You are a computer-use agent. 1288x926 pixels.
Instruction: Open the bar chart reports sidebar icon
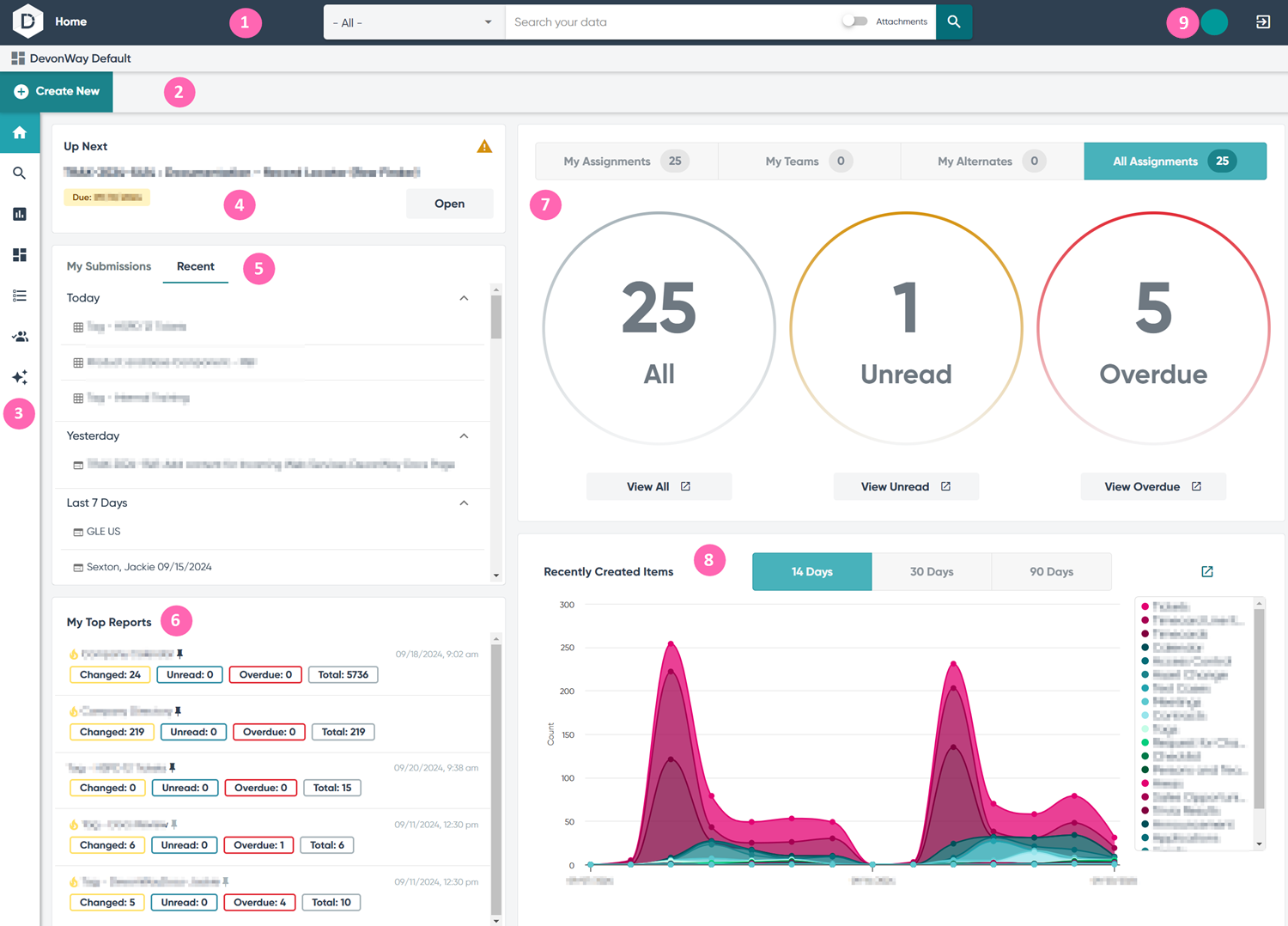(20, 214)
